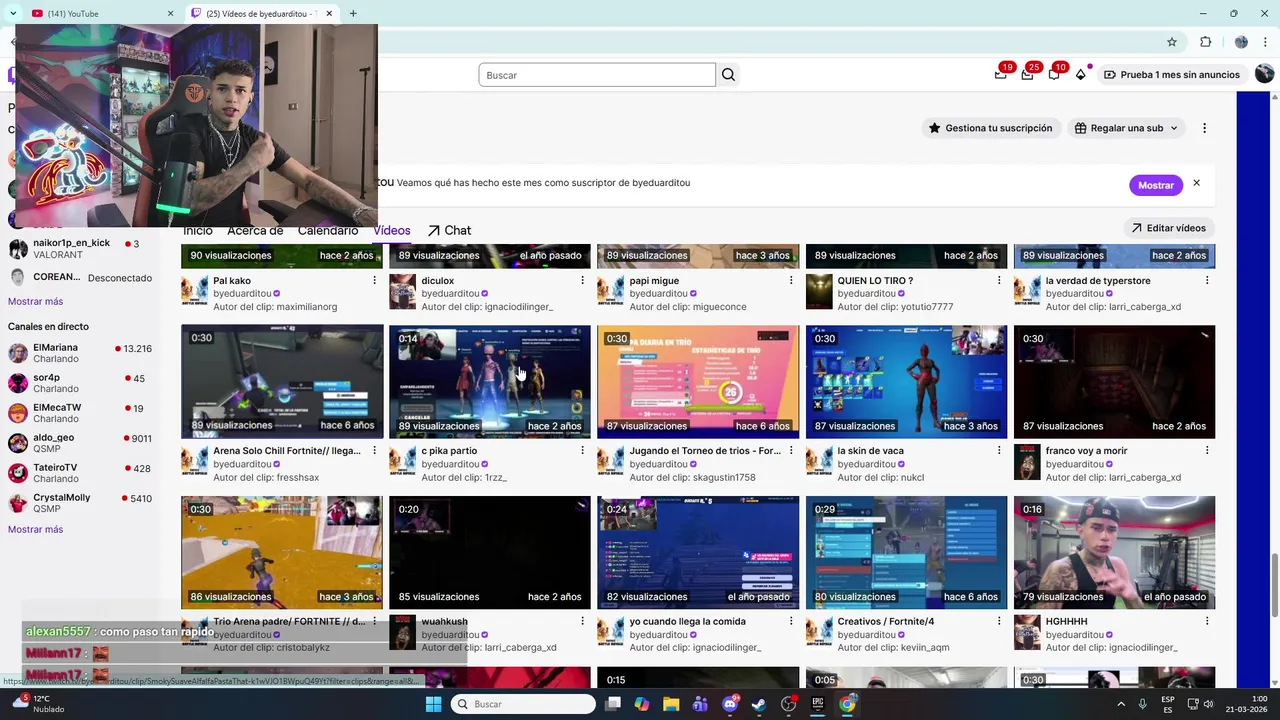Click 'Gestiona tu suscripción' button
The height and width of the screenshot is (720, 1280).
point(990,128)
